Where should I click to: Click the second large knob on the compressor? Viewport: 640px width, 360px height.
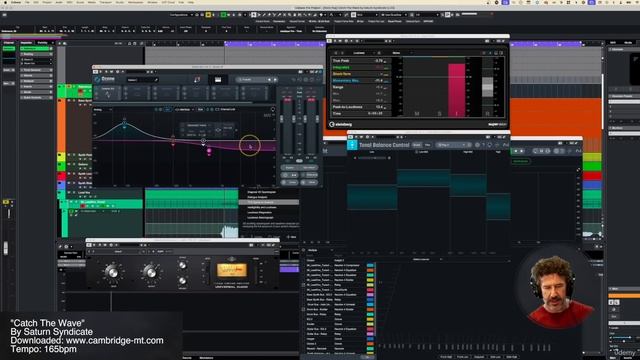(x=151, y=271)
